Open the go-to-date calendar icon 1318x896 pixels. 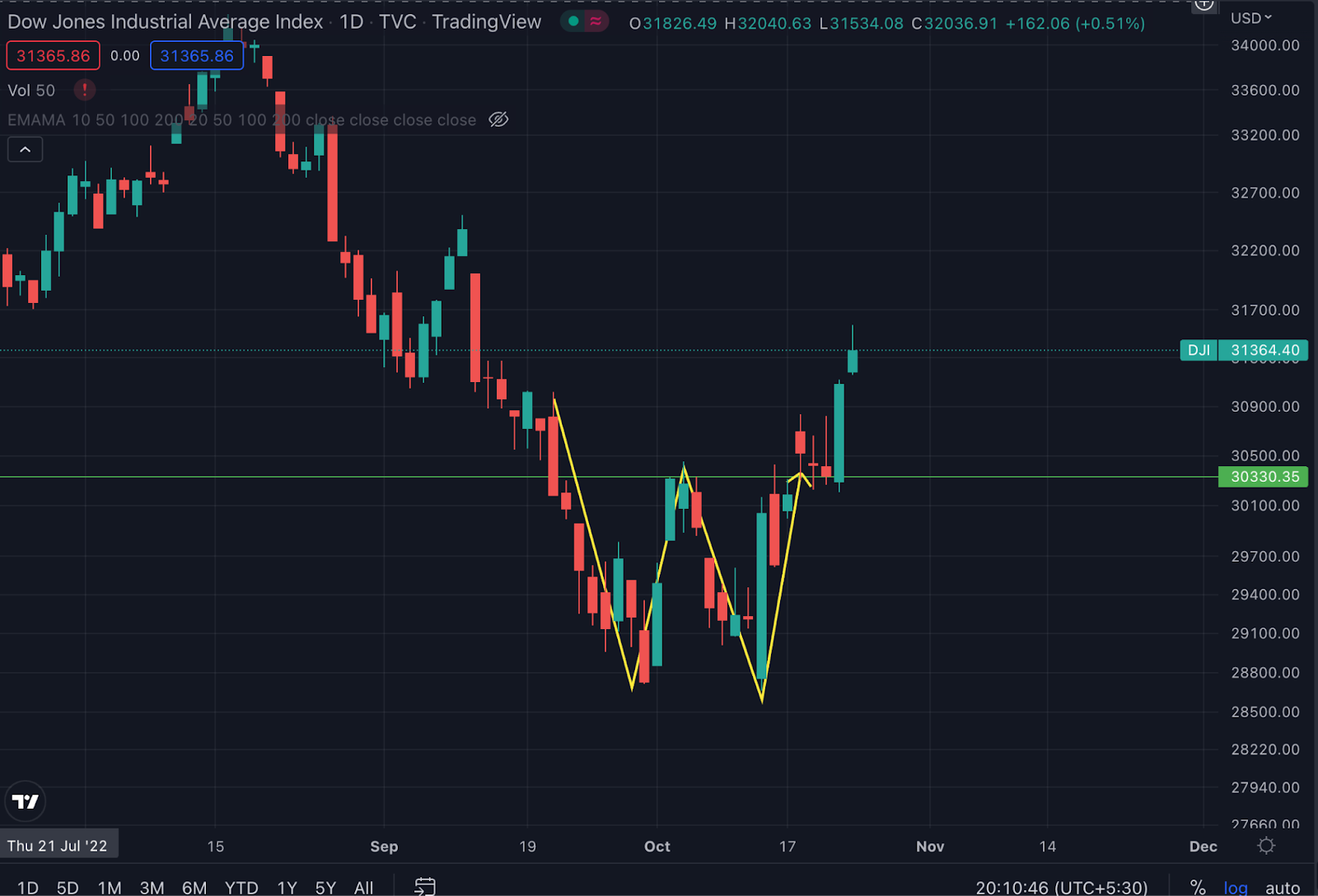[x=425, y=887]
